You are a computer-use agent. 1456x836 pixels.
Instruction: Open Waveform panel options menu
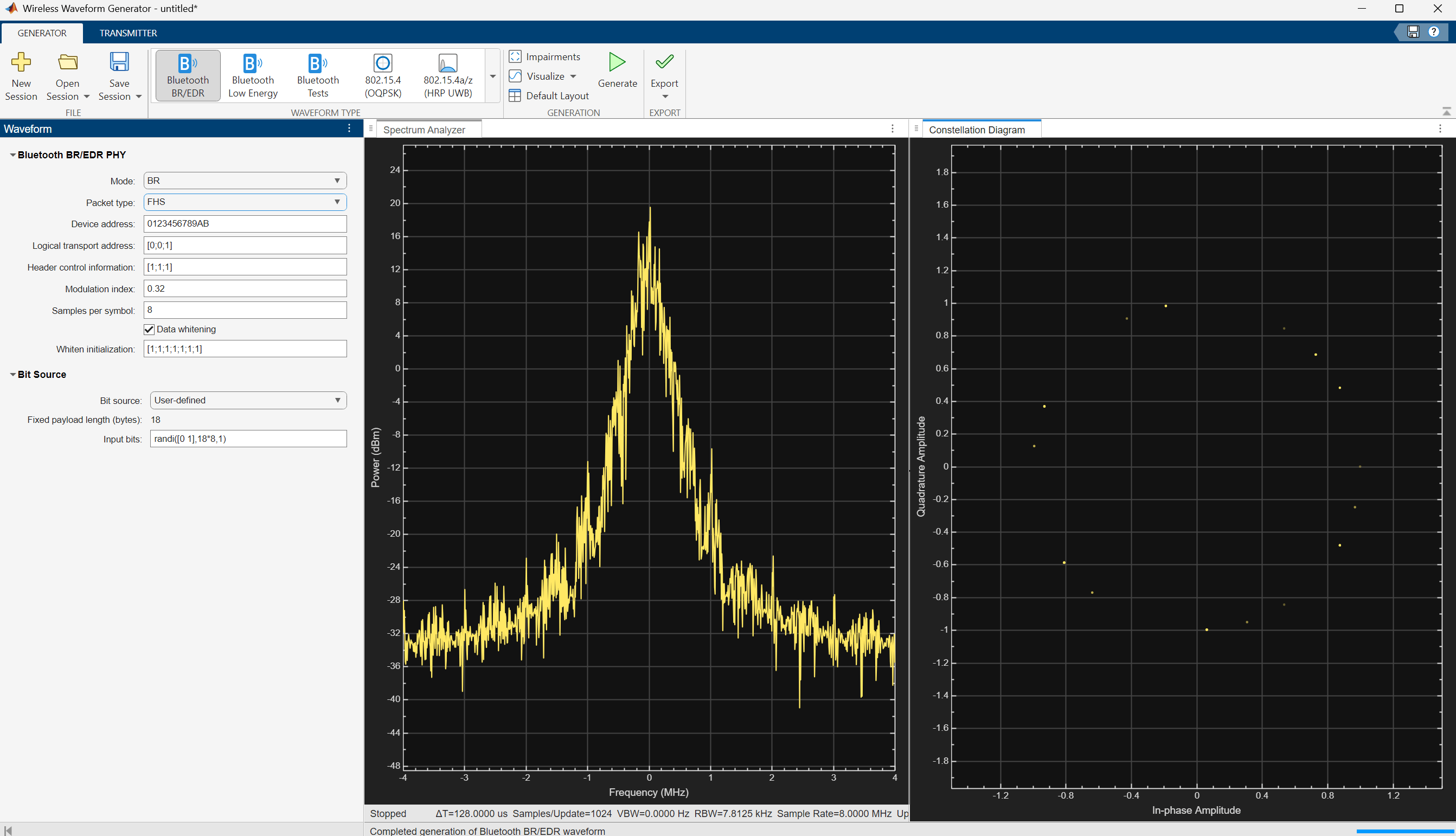[x=349, y=128]
